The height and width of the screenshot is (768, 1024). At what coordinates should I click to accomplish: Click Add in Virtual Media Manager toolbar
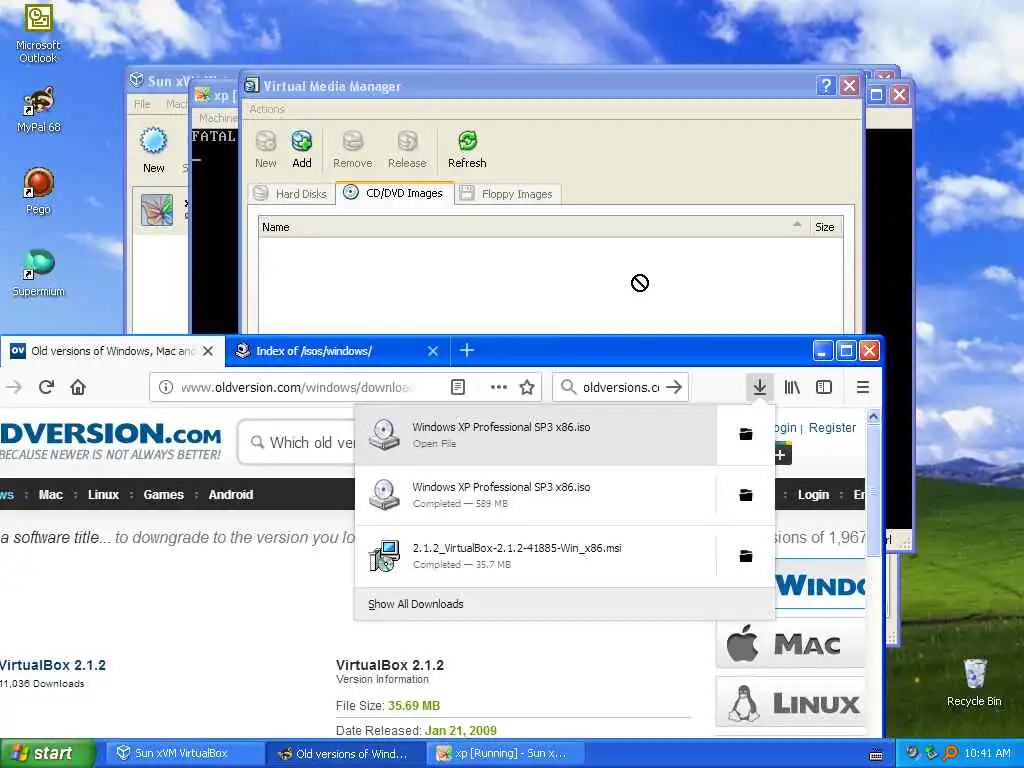302,150
